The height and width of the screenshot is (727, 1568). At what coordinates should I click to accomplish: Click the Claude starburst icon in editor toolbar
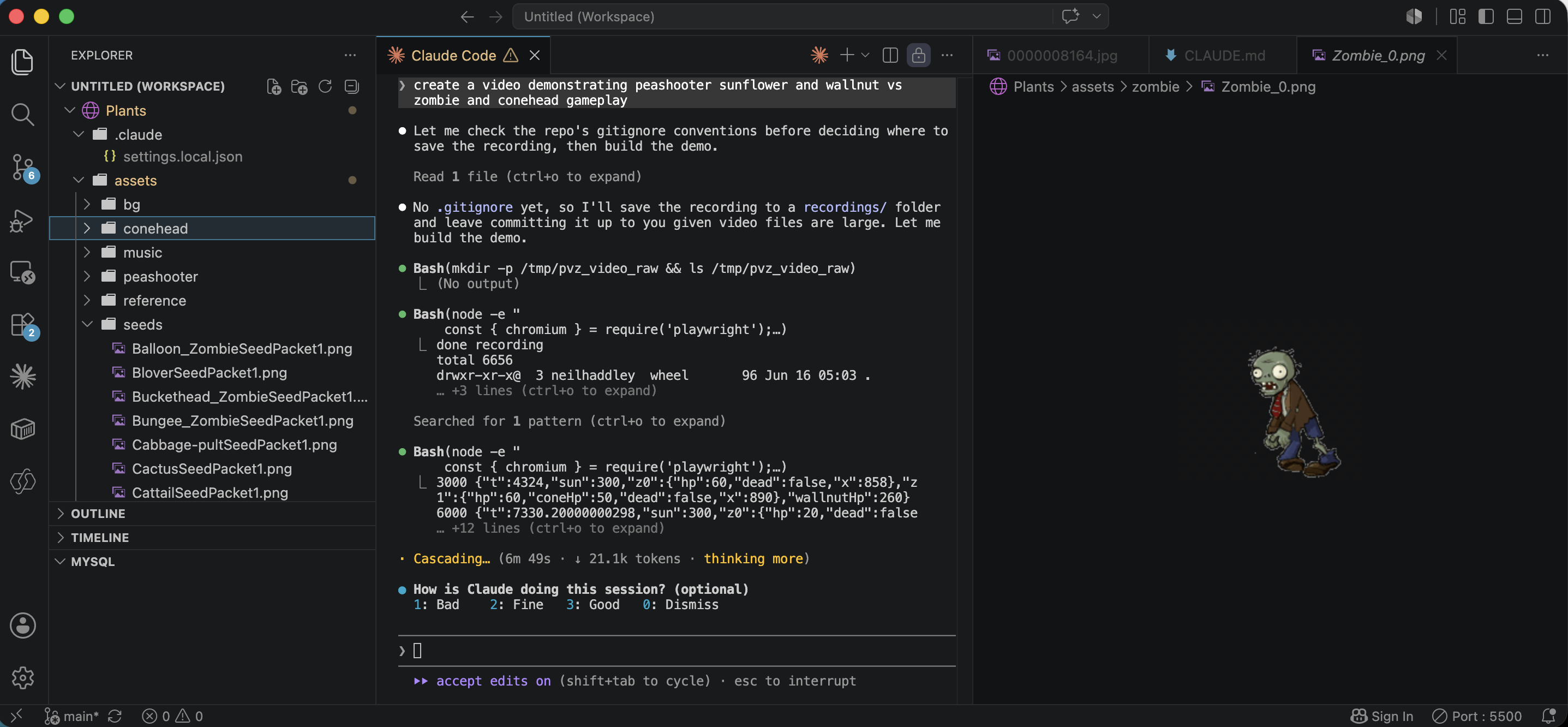819,56
